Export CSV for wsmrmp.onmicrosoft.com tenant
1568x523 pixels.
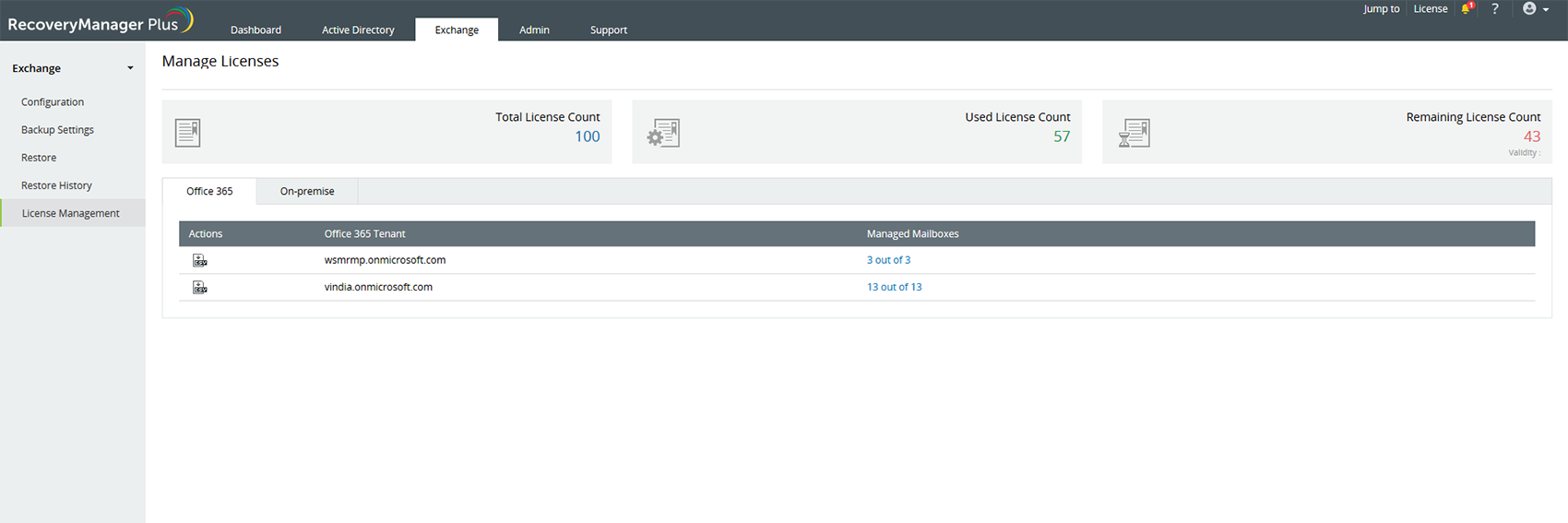pyautogui.click(x=199, y=260)
